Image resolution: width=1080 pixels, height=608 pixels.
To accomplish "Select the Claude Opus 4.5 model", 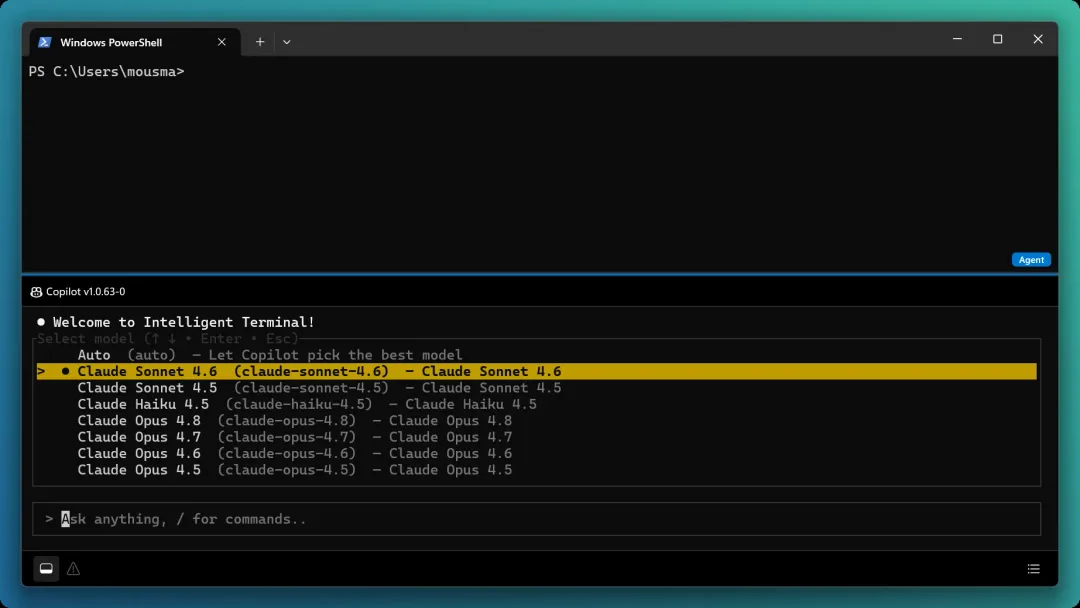I will [x=536, y=470].
